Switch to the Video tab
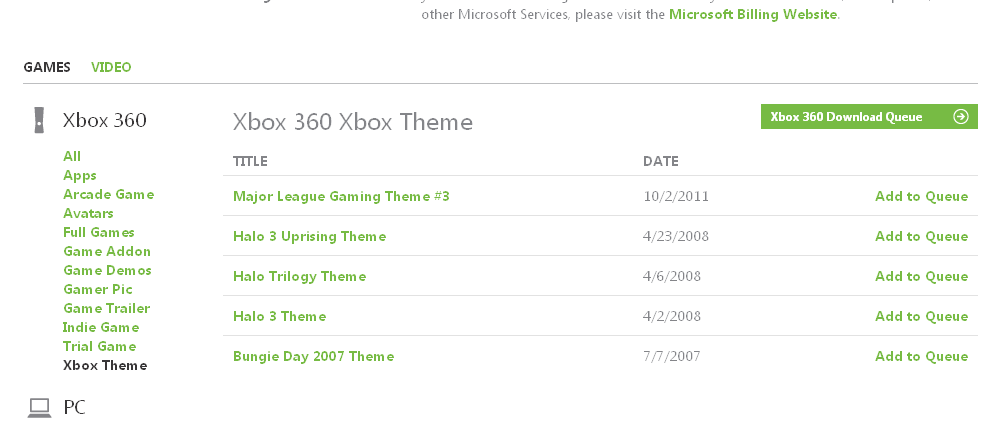Viewport: 998px width, 423px height. (x=111, y=67)
